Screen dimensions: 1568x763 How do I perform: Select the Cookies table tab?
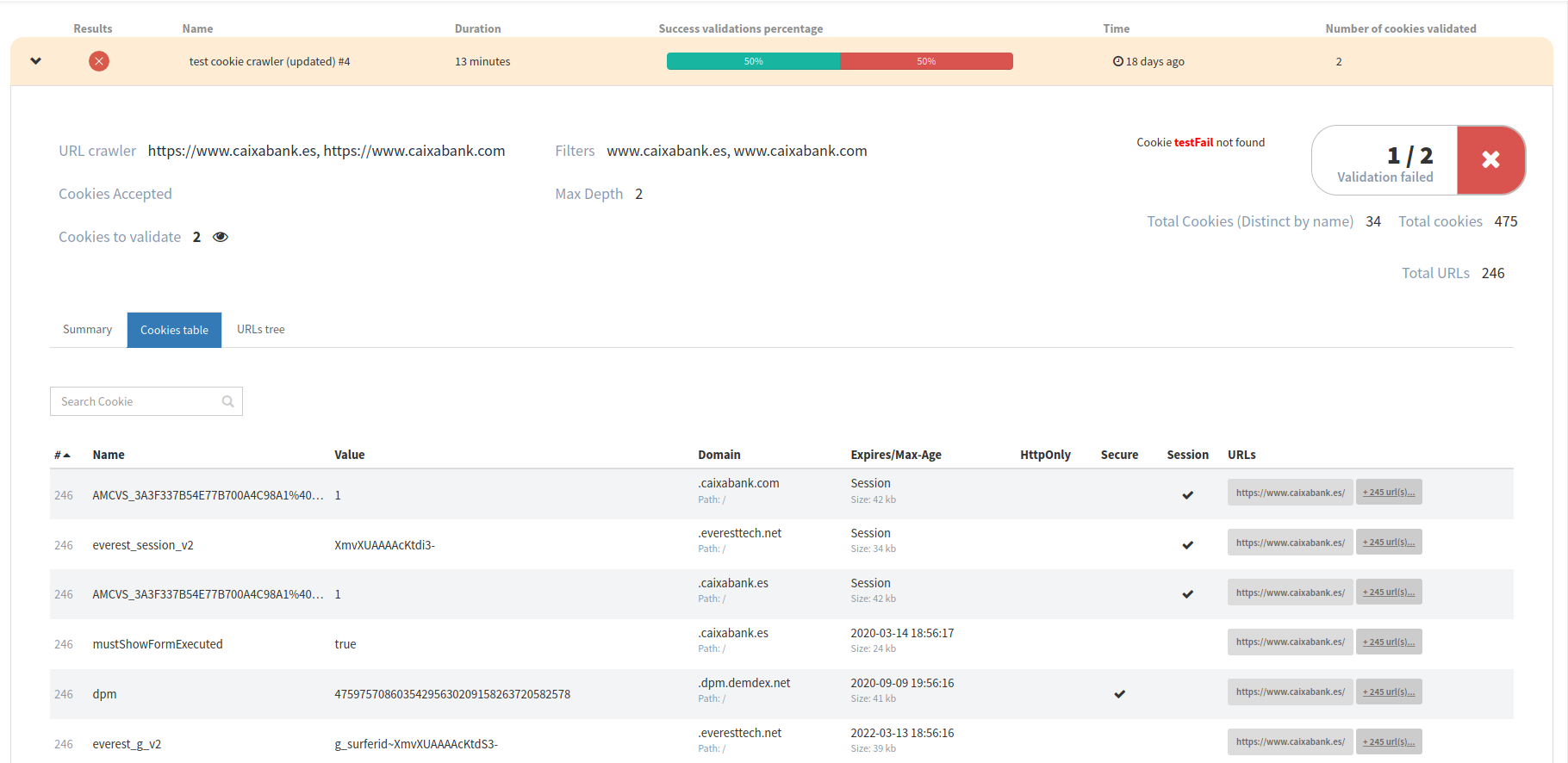174,330
